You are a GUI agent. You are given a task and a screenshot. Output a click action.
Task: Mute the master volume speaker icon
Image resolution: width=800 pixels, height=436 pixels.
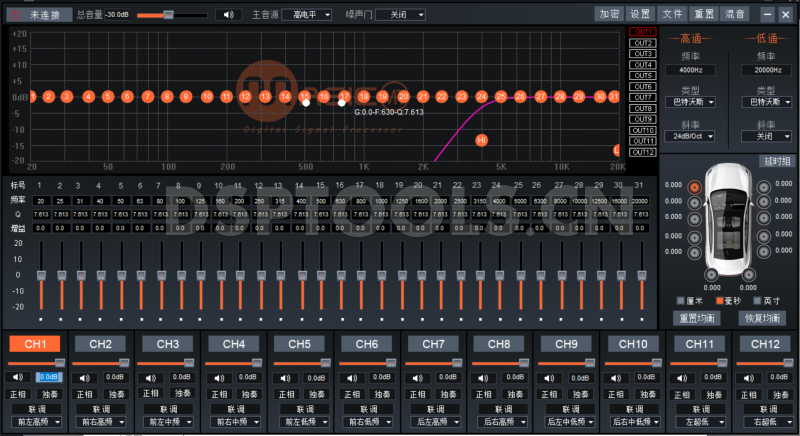[x=229, y=15]
